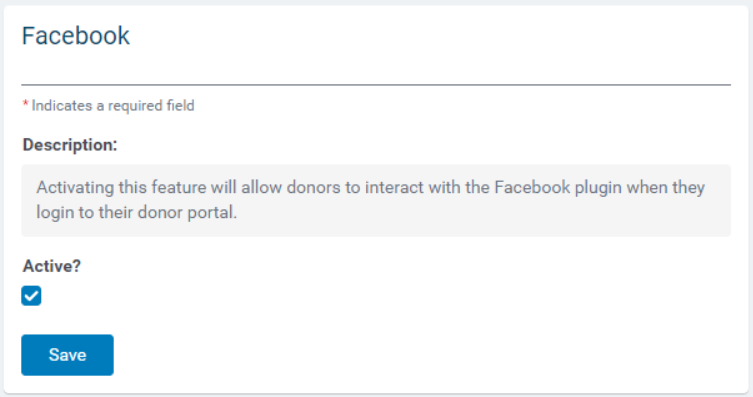This screenshot has height=397, width=753.
Task: Click the "Active?" label
Action: (x=52, y=265)
